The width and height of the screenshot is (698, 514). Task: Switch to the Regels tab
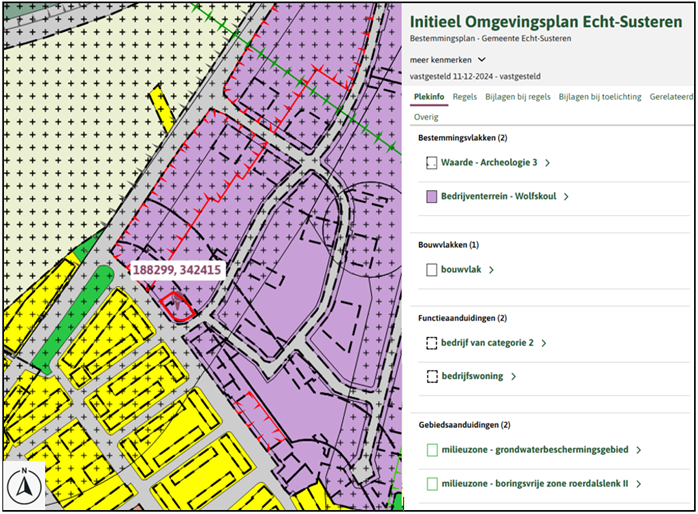pos(465,97)
